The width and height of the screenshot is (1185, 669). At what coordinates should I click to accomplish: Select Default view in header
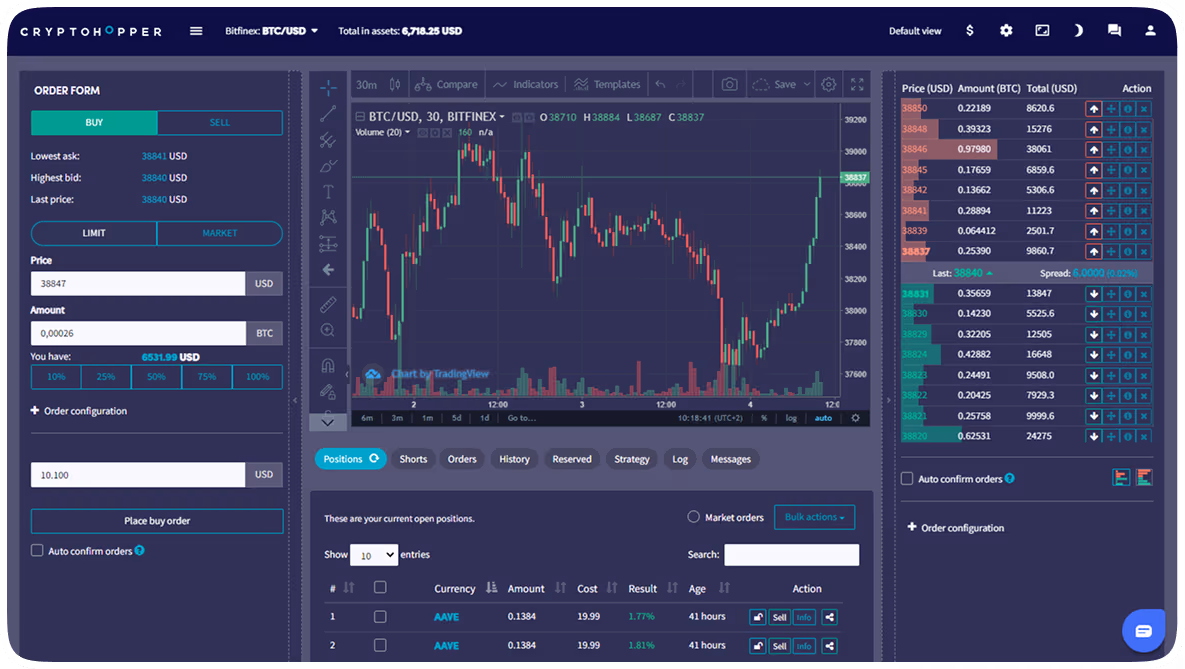[915, 31]
